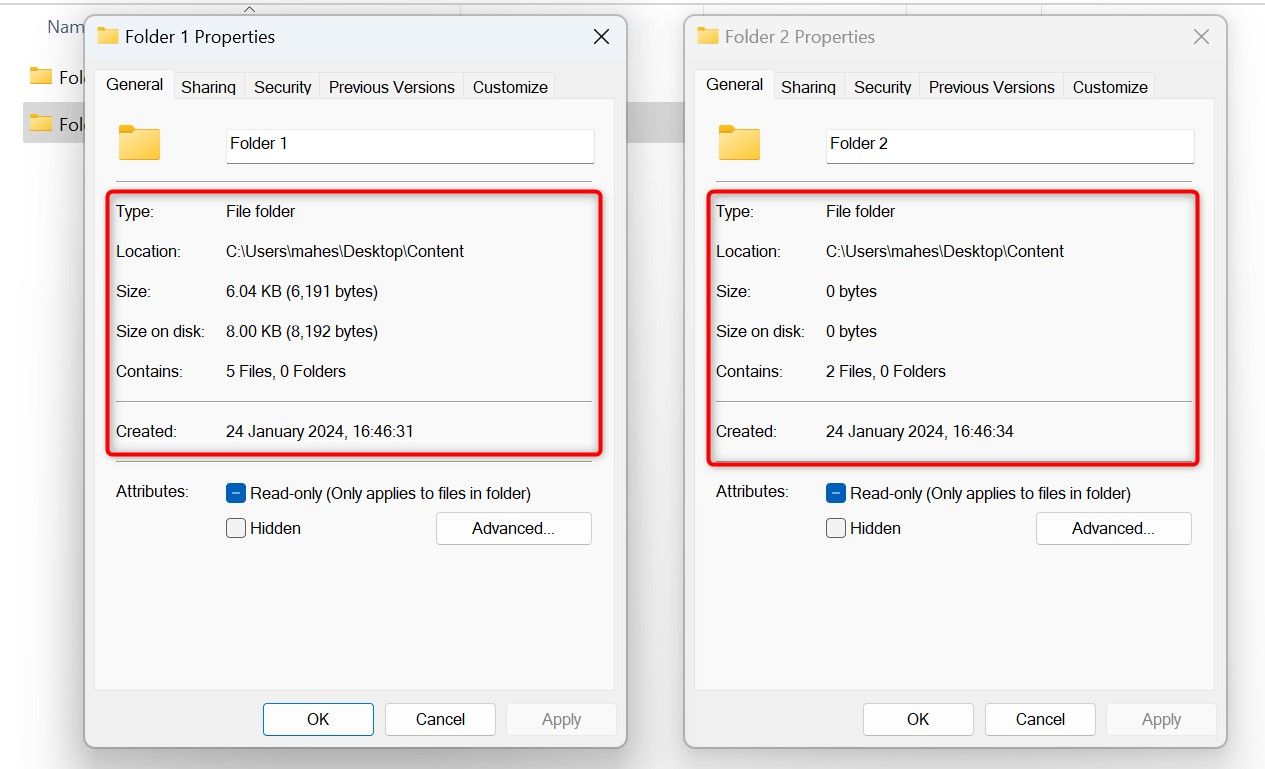Select Customize tab in Folder 2 Properties
Viewport: 1265px width, 769px height.
1110,87
